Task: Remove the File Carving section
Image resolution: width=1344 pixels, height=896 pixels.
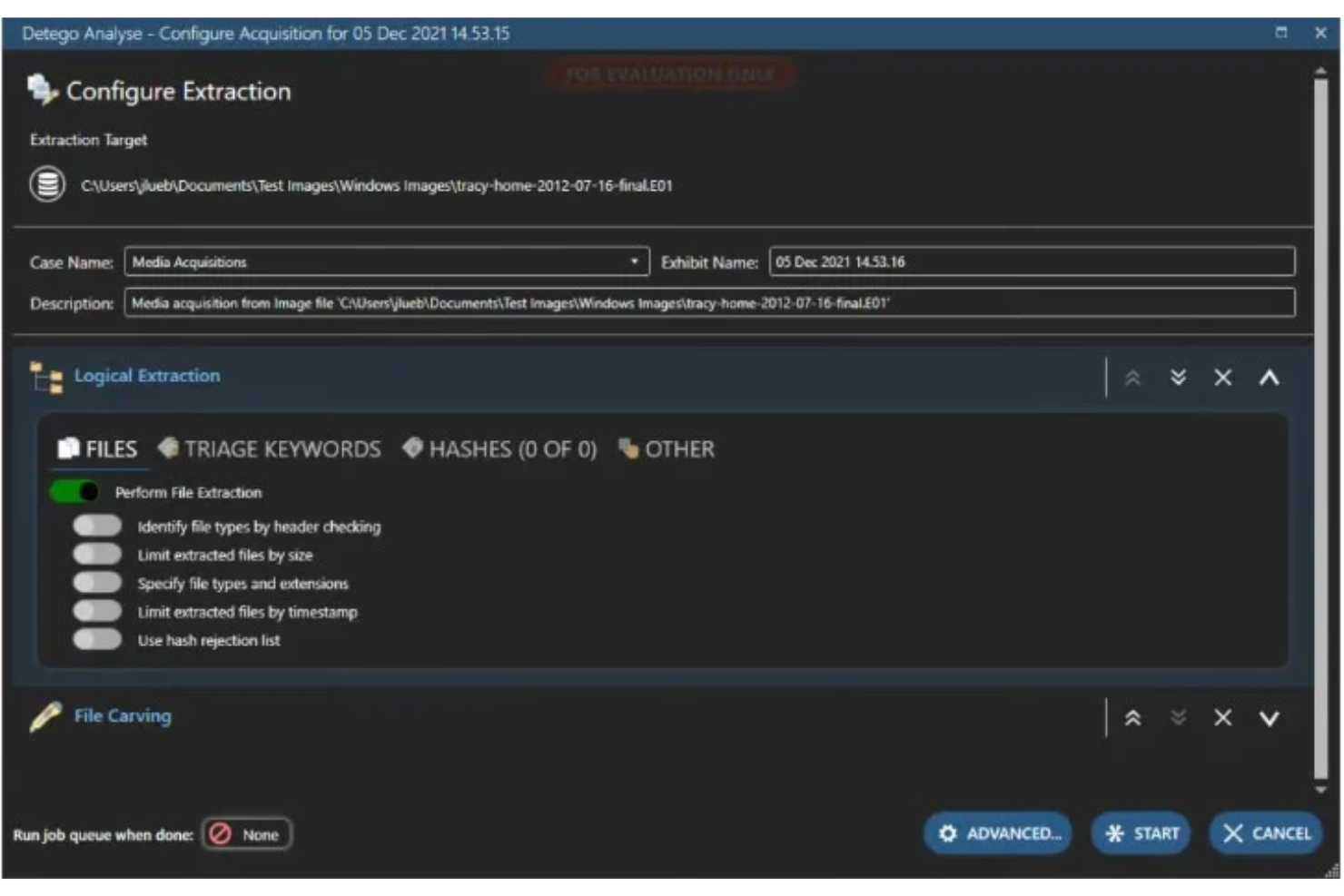Action: [1223, 718]
